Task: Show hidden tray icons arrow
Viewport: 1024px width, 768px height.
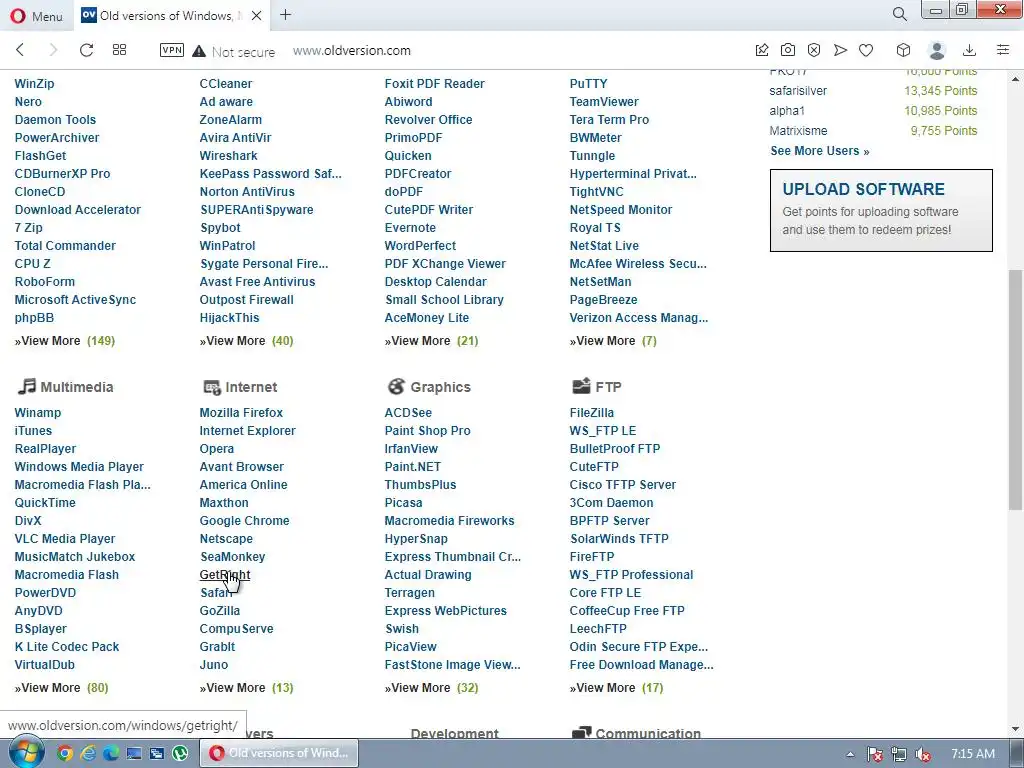Action: (850, 754)
